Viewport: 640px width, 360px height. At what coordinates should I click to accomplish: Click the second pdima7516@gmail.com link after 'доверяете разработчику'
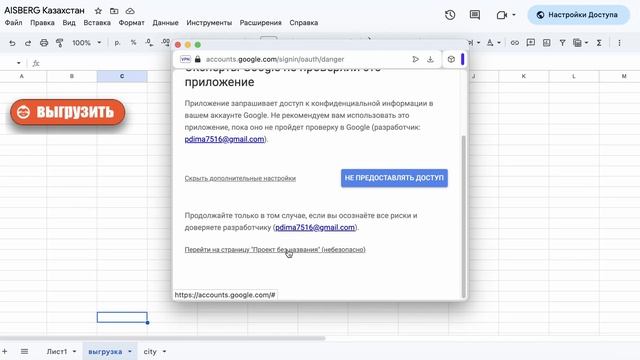315,227
